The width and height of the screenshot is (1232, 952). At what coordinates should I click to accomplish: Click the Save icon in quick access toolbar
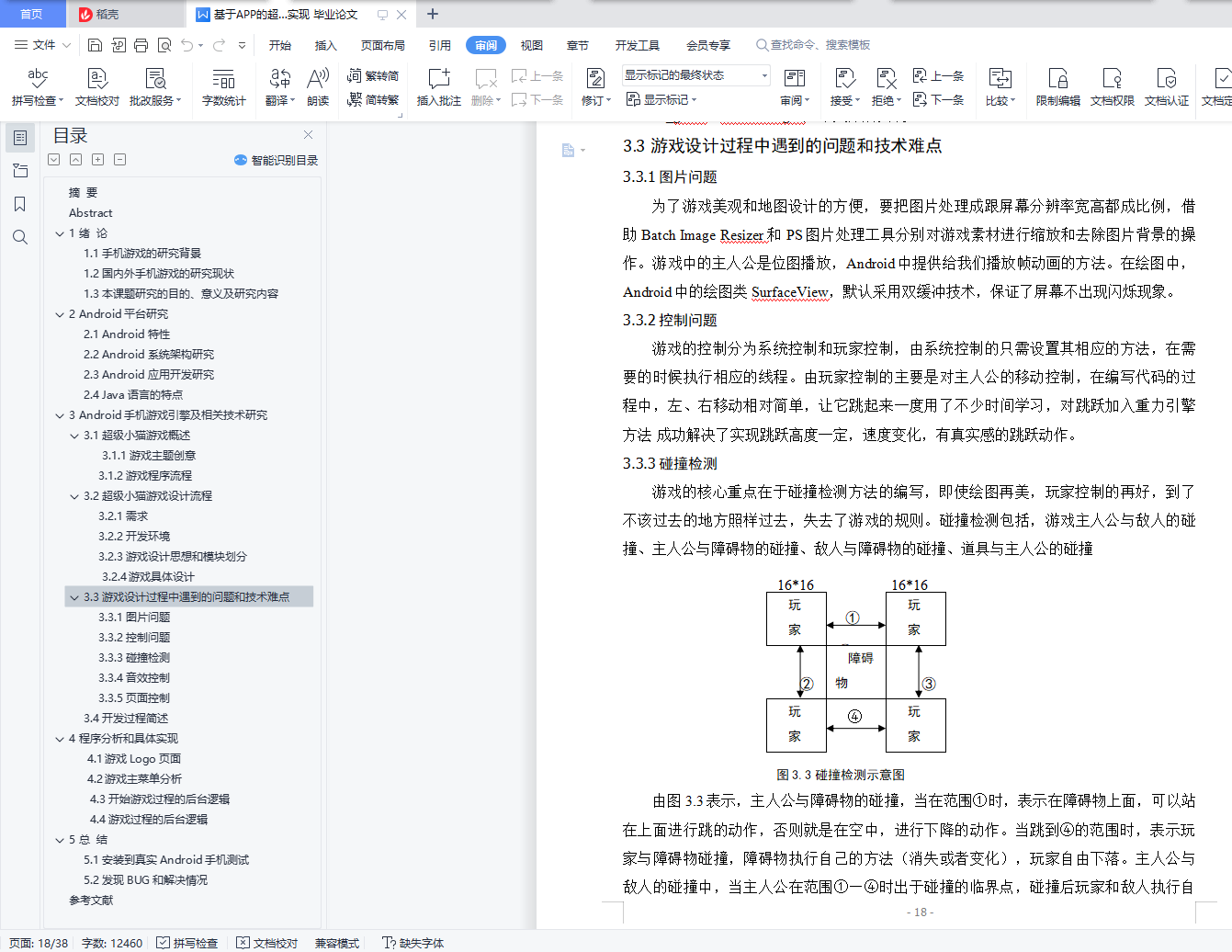pos(95,45)
